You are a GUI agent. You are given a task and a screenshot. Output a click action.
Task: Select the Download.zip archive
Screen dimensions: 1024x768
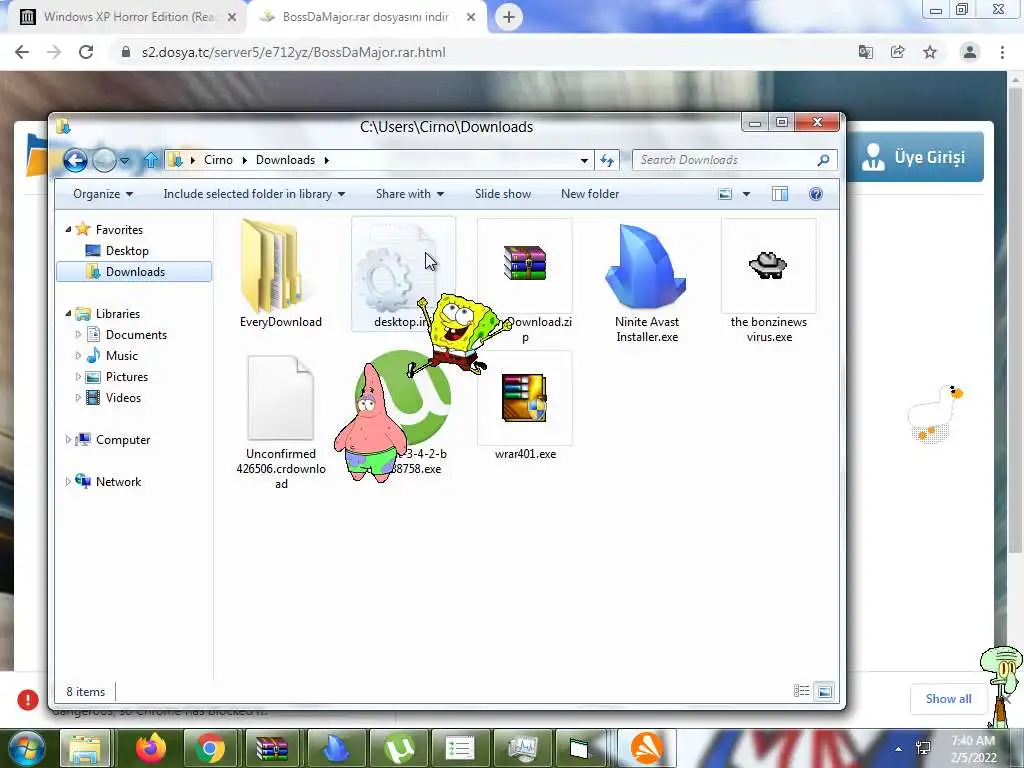coord(525,281)
